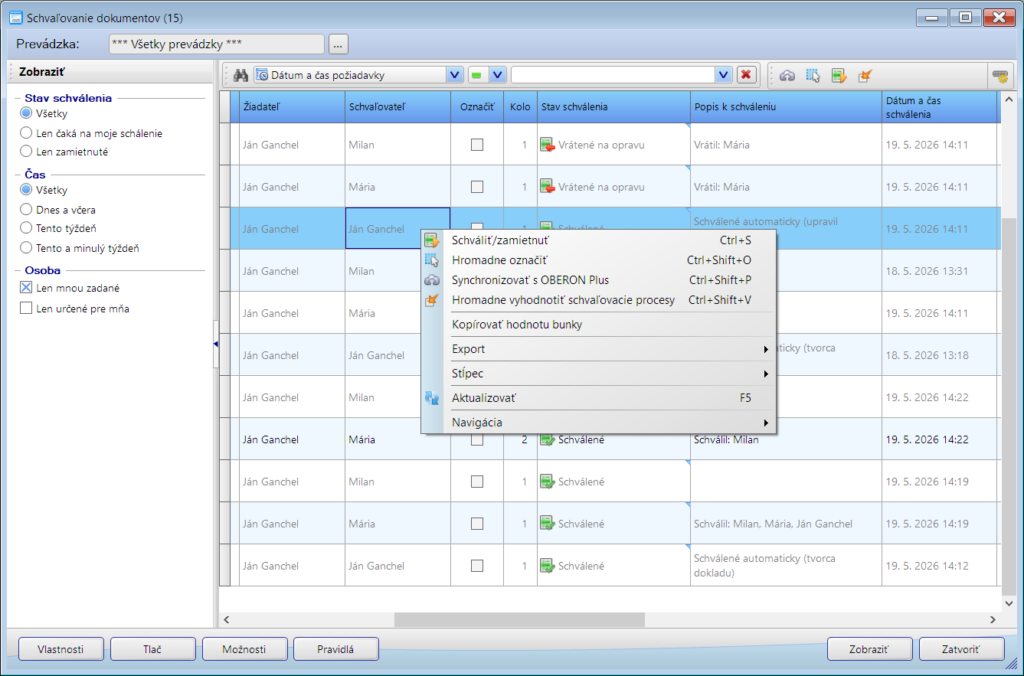The width and height of the screenshot is (1024, 676).
Task: Click the Prevádzka text field
Action: 216,44
